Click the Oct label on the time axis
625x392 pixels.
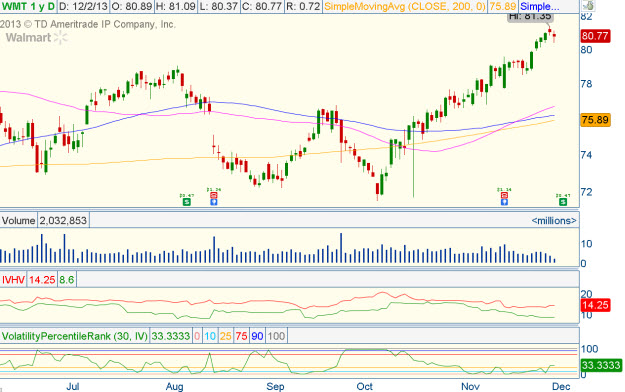click(x=364, y=386)
